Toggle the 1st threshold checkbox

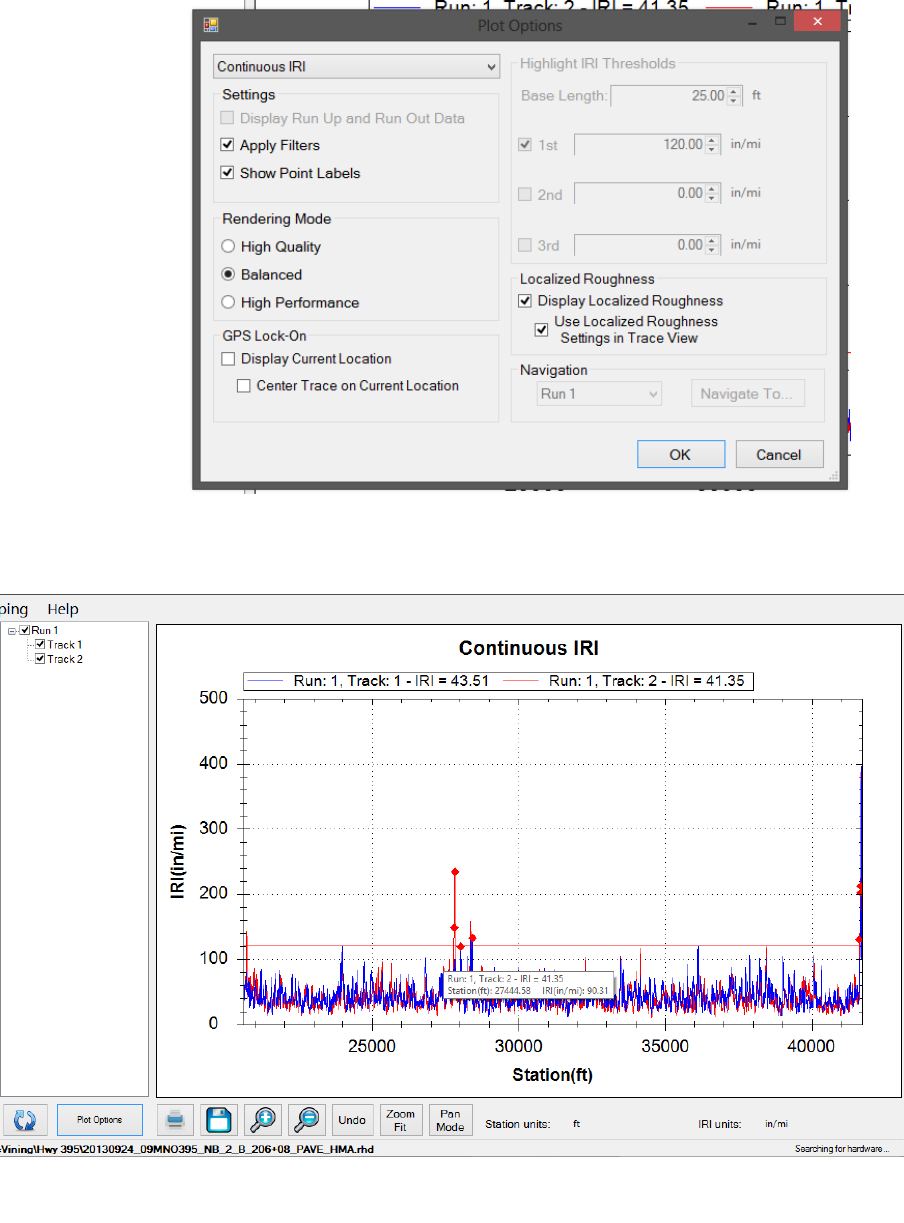[x=526, y=145]
